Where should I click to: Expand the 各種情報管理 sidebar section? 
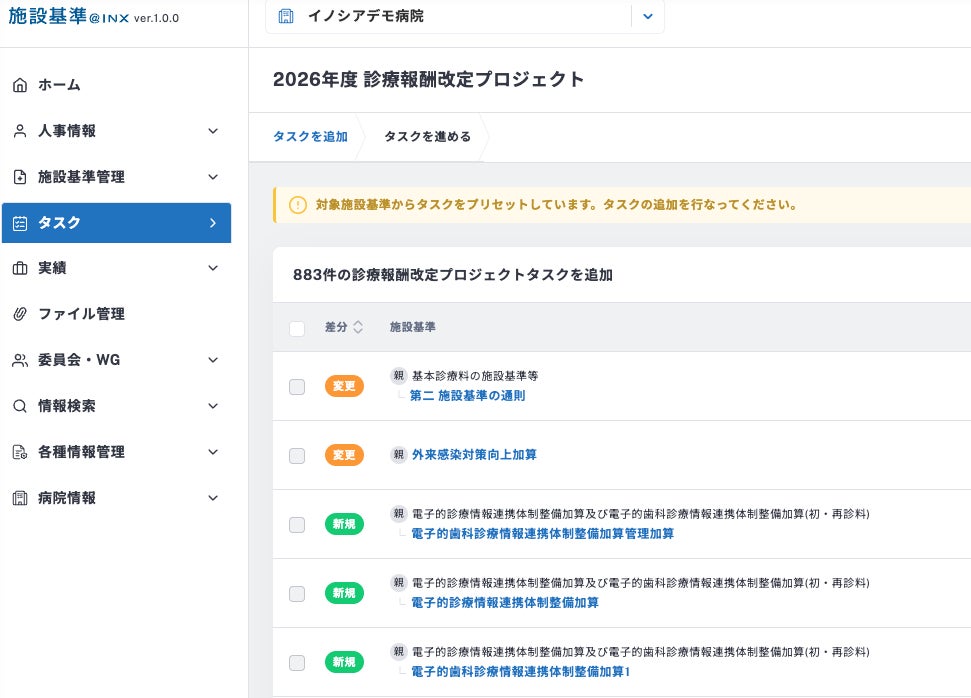pyautogui.click(x=212, y=452)
